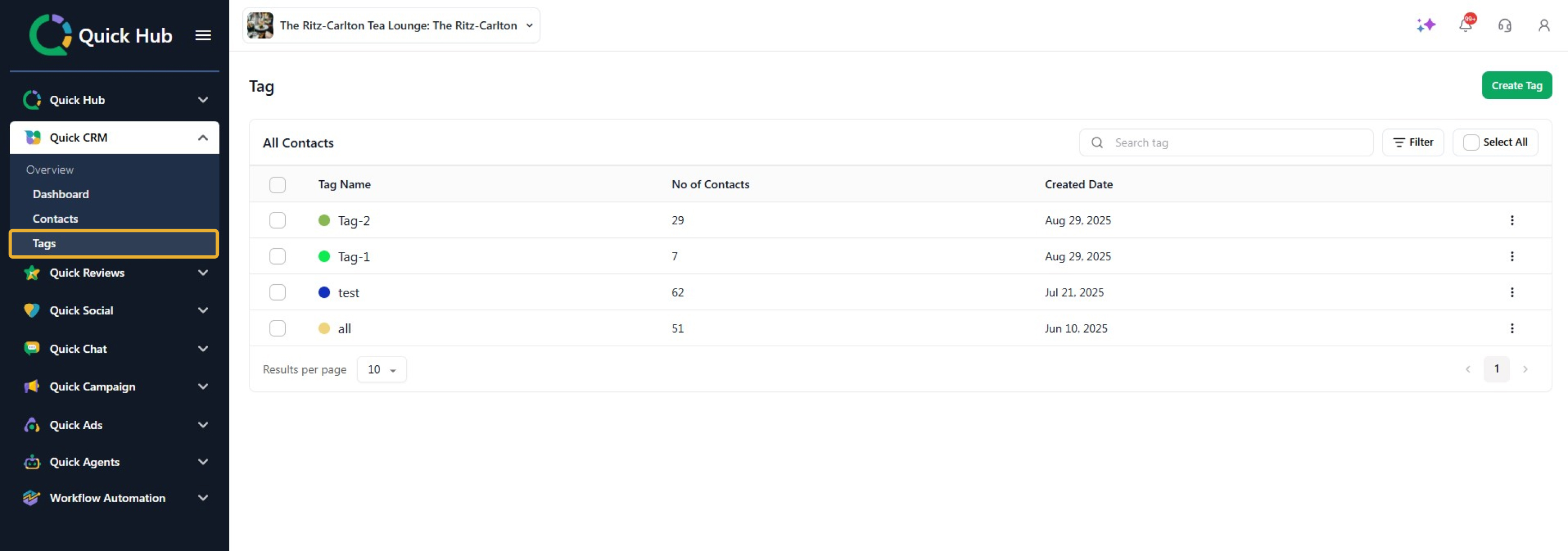Collapse sidebar with the hamburger menu icon
The image size is (1568, 551).
click(203, 36)
